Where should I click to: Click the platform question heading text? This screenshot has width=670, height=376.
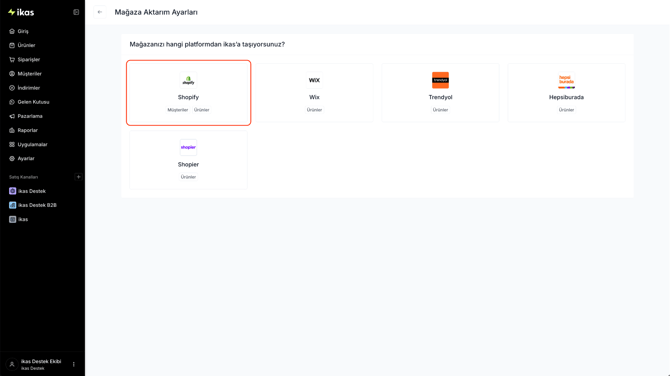pos(207,44)
